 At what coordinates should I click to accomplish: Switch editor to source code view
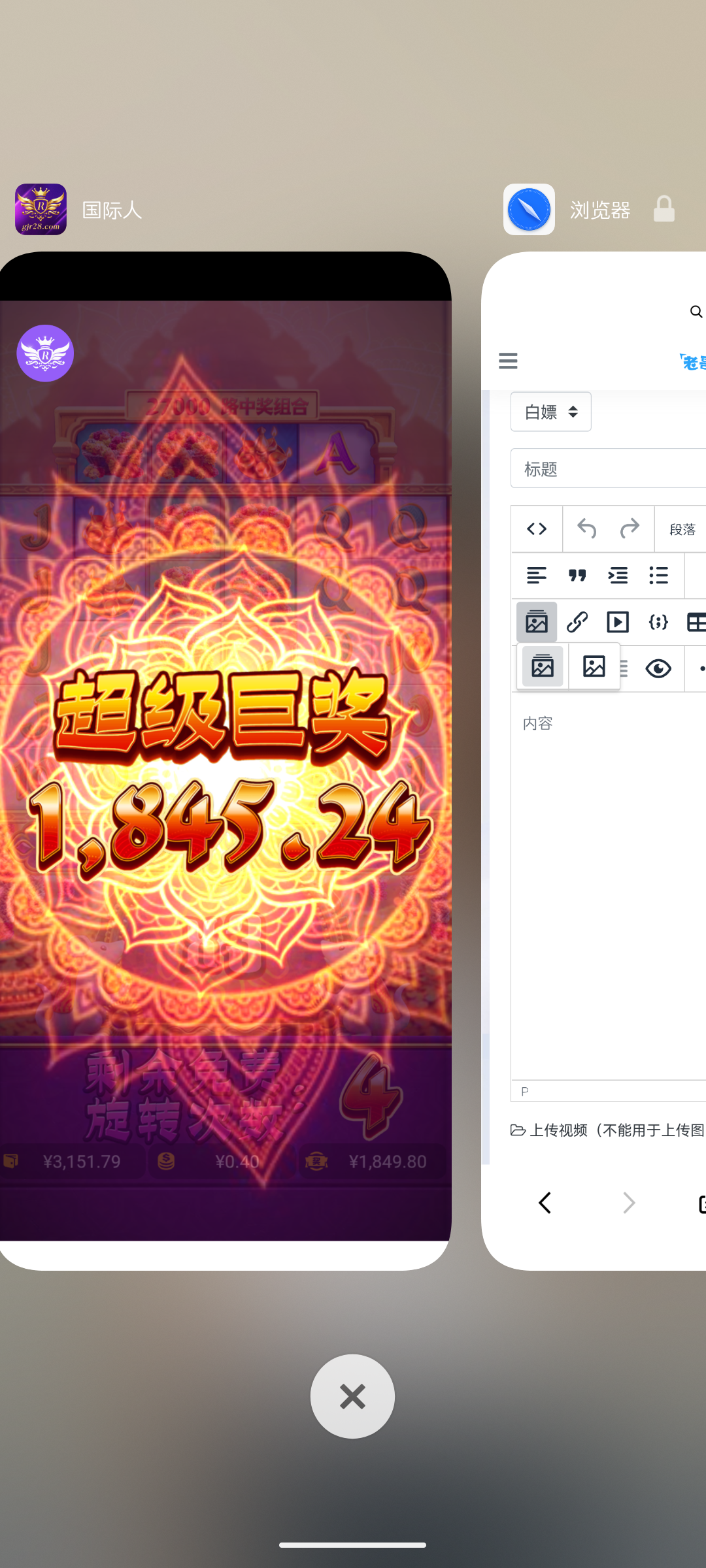537,529
